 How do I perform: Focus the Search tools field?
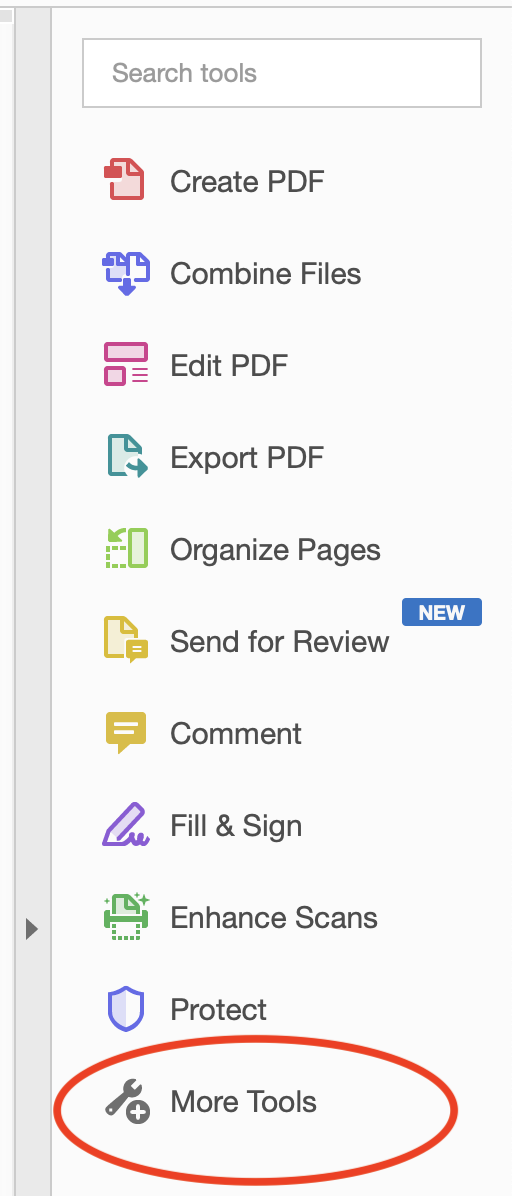pos(282,73)
